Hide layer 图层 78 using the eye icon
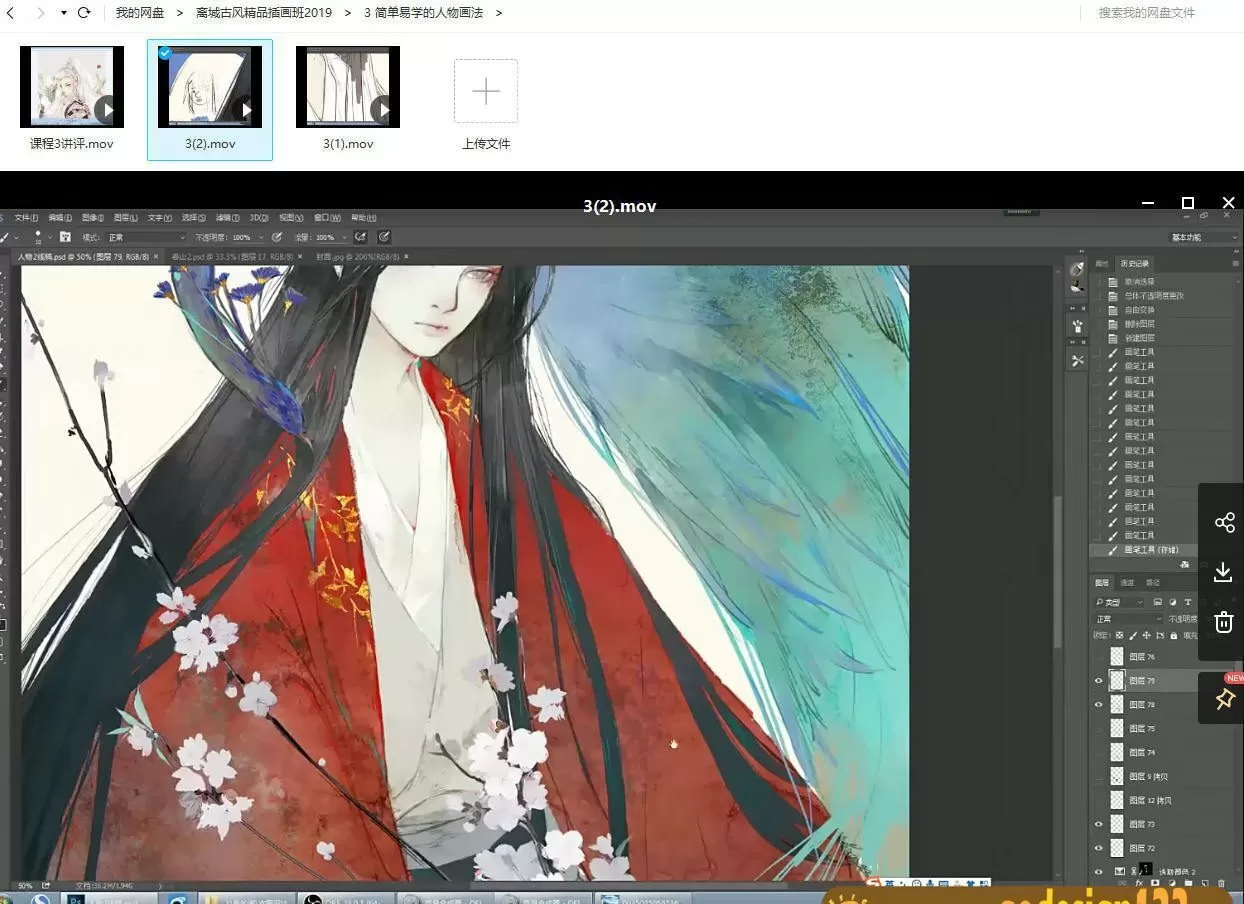The height and width of the screenshot is (904, 1244). tap(1098, 703)
